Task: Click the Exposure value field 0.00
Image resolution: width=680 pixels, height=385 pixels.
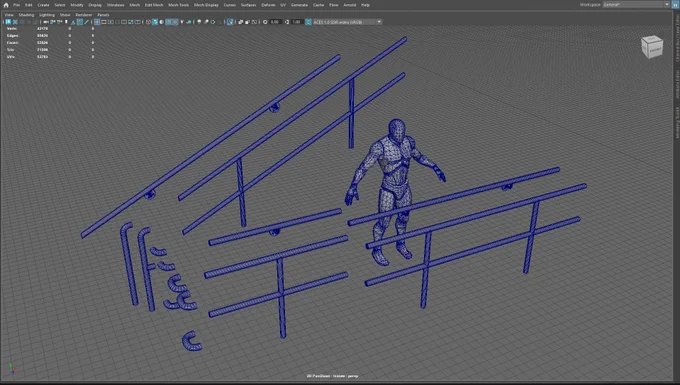Action: pos(275,22)
